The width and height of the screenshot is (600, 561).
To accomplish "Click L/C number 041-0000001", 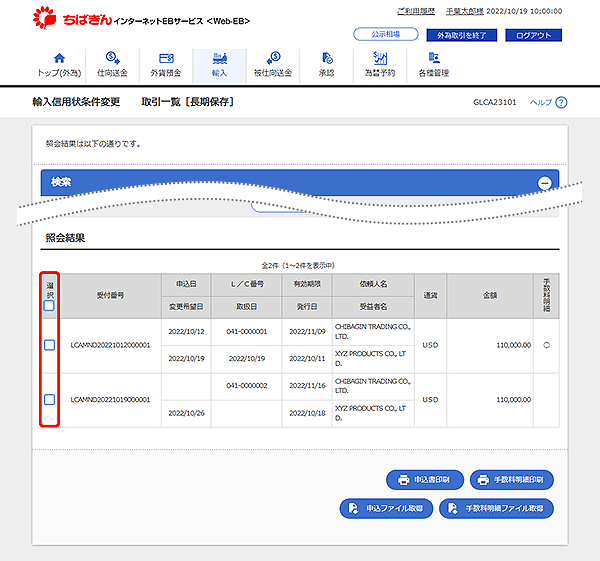I will click(246, 331).
